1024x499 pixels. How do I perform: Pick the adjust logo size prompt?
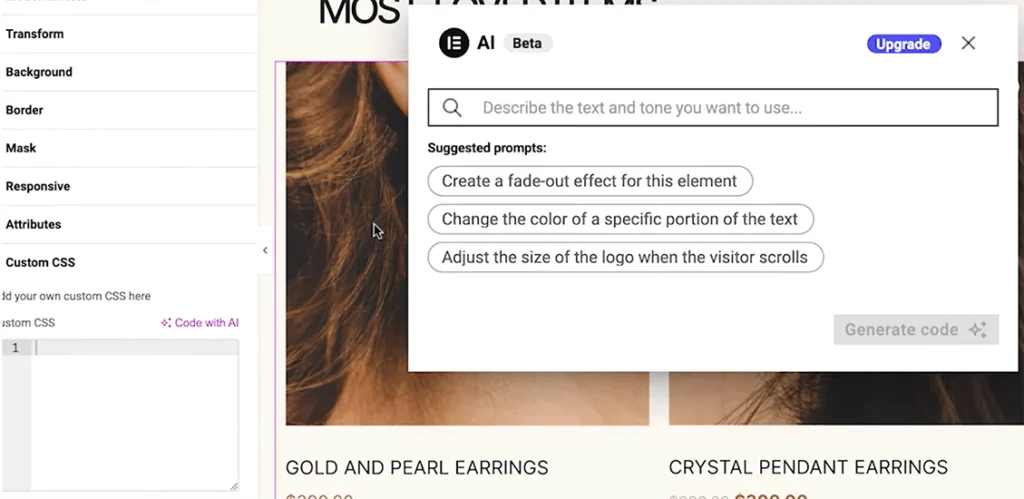[x=626, y=257]
